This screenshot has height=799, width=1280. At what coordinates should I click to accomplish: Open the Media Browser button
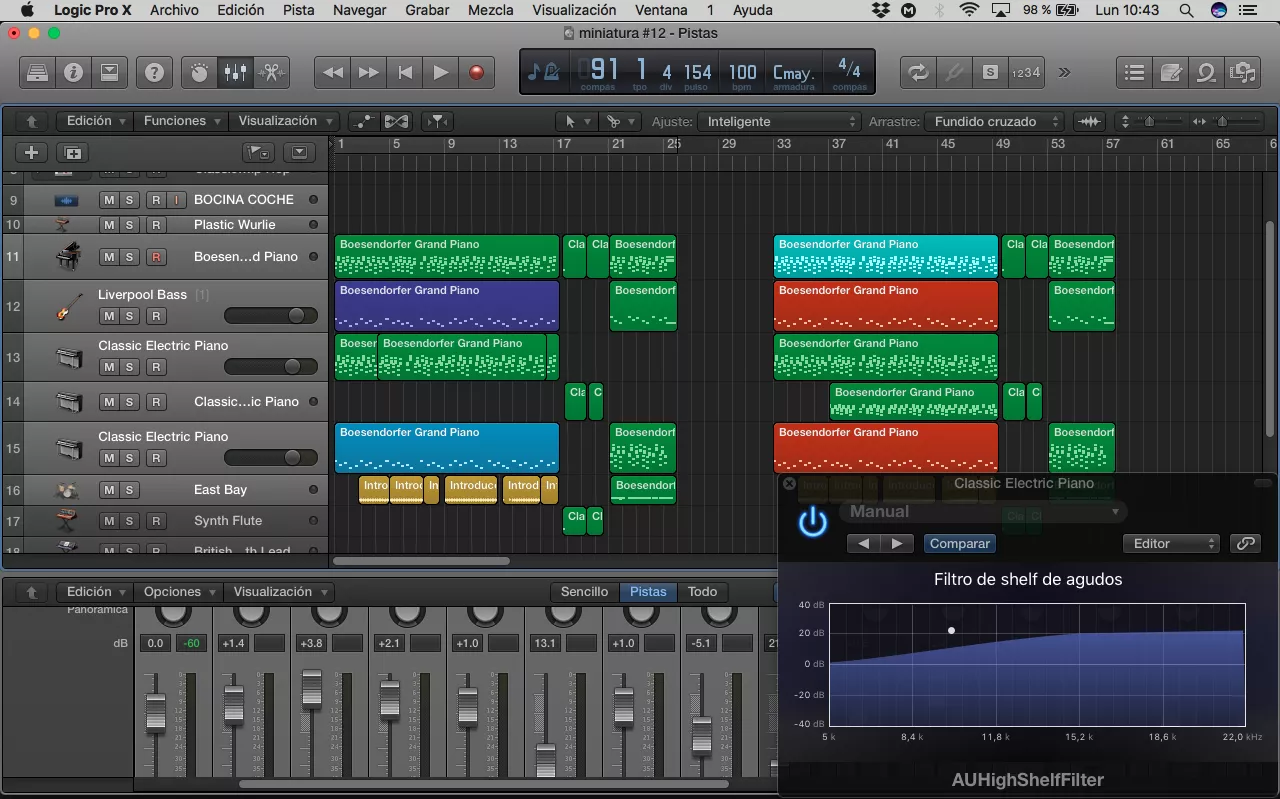point(1242,72)
